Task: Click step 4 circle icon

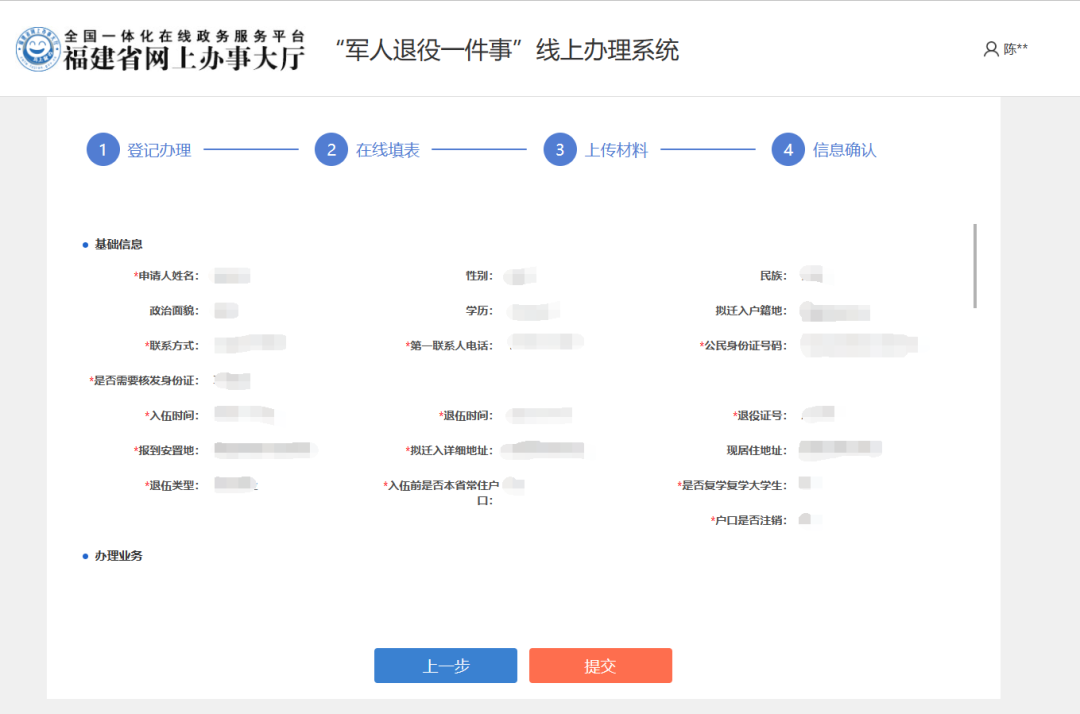Action: [788, 150]
